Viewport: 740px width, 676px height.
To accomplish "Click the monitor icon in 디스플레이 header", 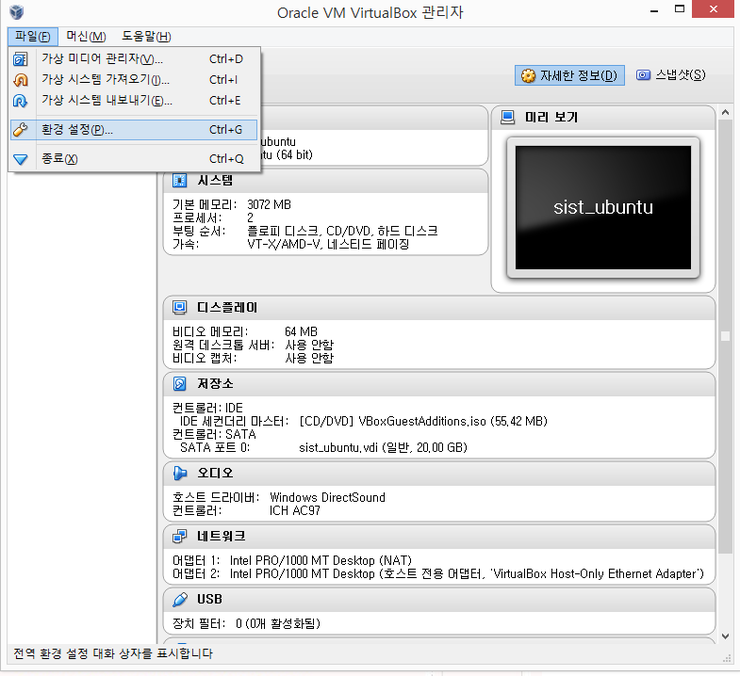I will pos(180,308).
